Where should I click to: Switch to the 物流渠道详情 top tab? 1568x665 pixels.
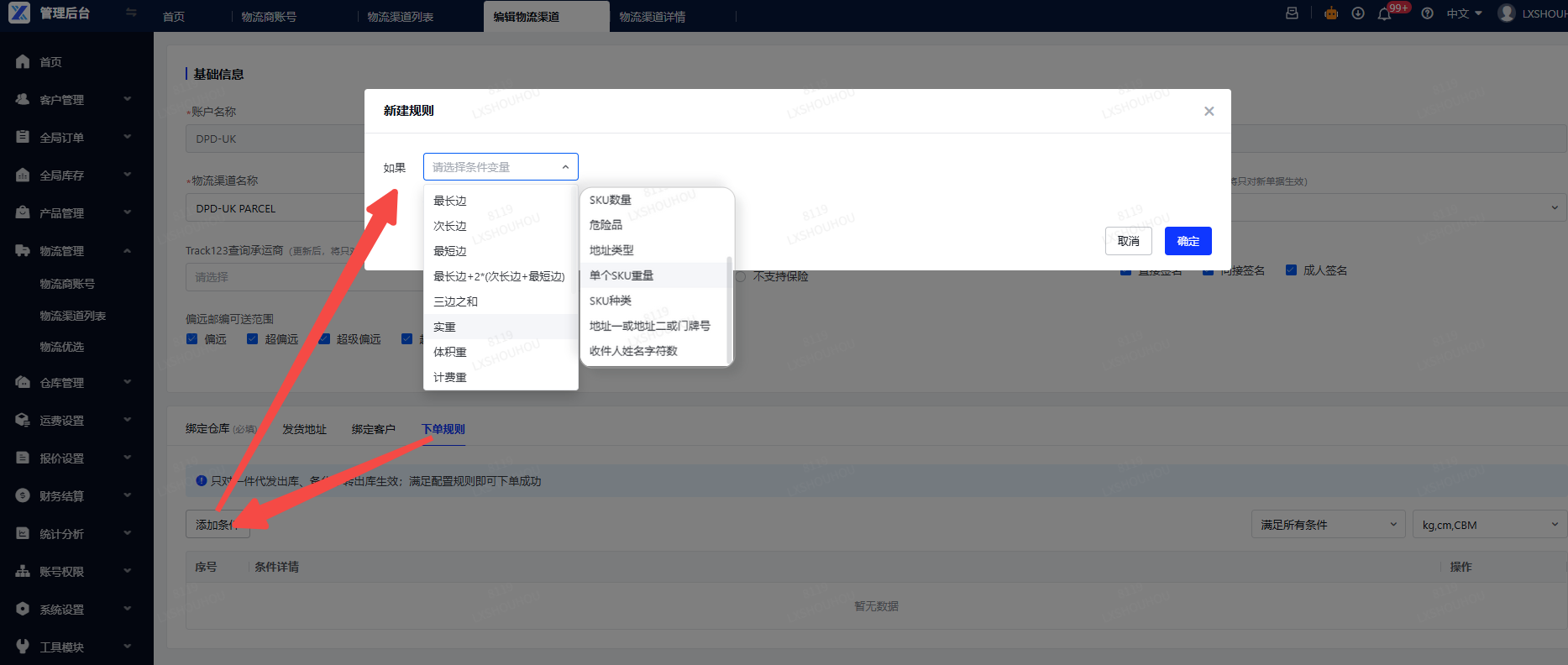[x=653, y=17]
